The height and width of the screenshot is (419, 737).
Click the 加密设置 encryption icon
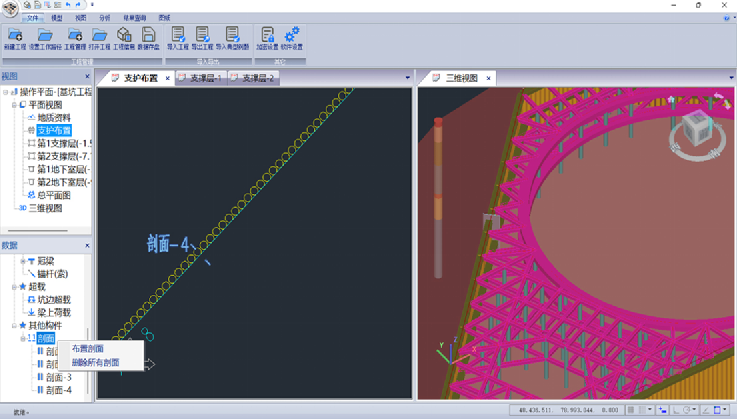point(267,36)
